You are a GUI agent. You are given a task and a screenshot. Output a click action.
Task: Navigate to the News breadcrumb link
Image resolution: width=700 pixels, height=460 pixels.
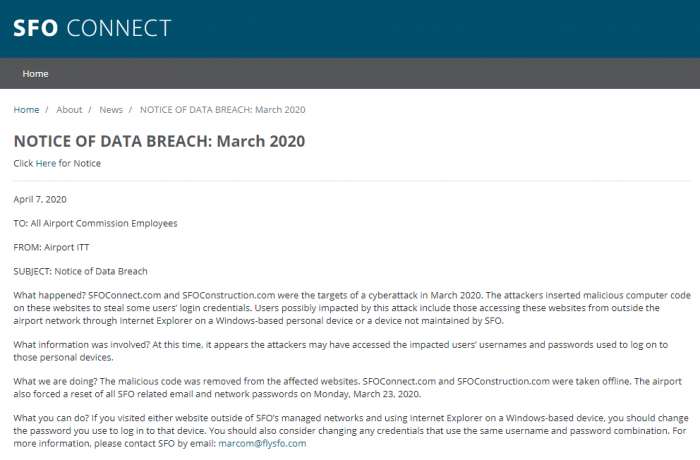111,109
